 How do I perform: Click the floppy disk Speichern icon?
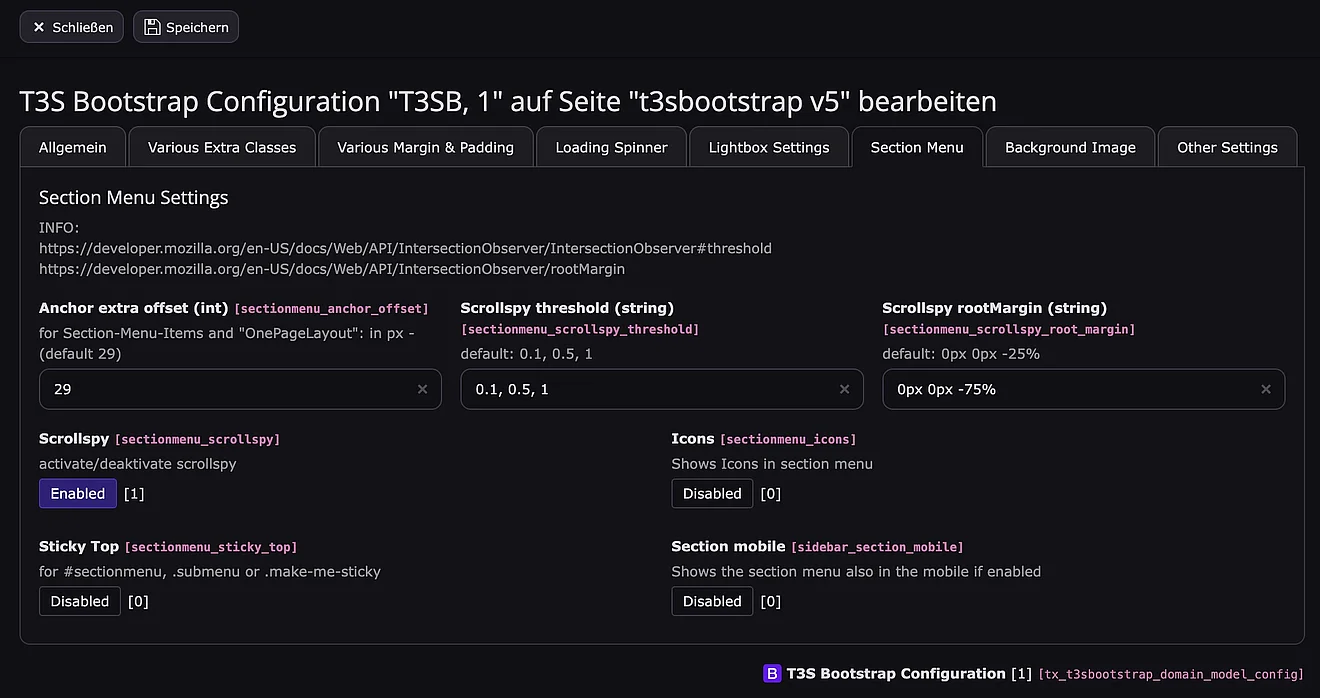click(152, 27)
